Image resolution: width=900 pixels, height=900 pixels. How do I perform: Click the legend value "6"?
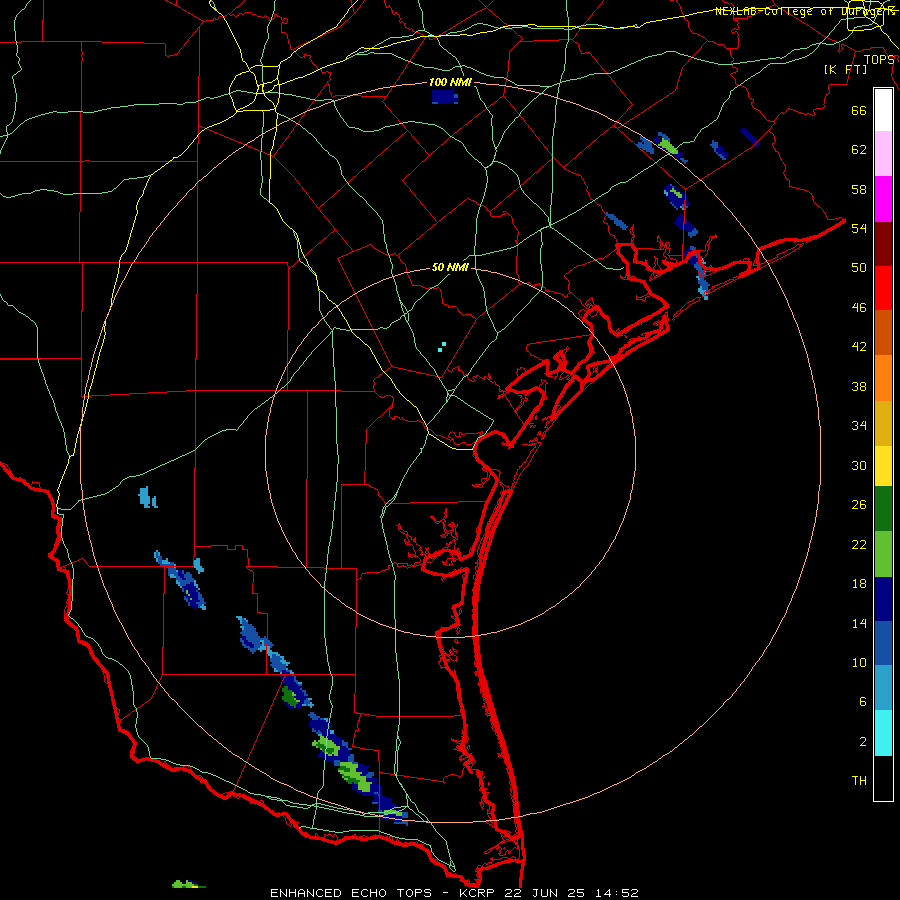pyautogui.click(x=863, y=702)
